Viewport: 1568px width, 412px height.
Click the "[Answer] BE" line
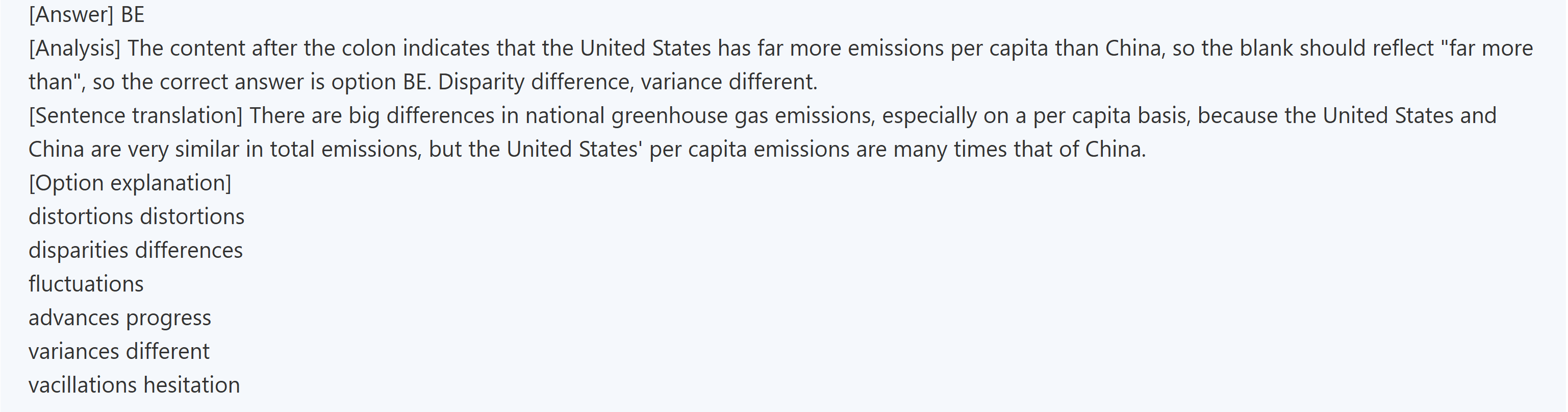[x=86, y=15]
